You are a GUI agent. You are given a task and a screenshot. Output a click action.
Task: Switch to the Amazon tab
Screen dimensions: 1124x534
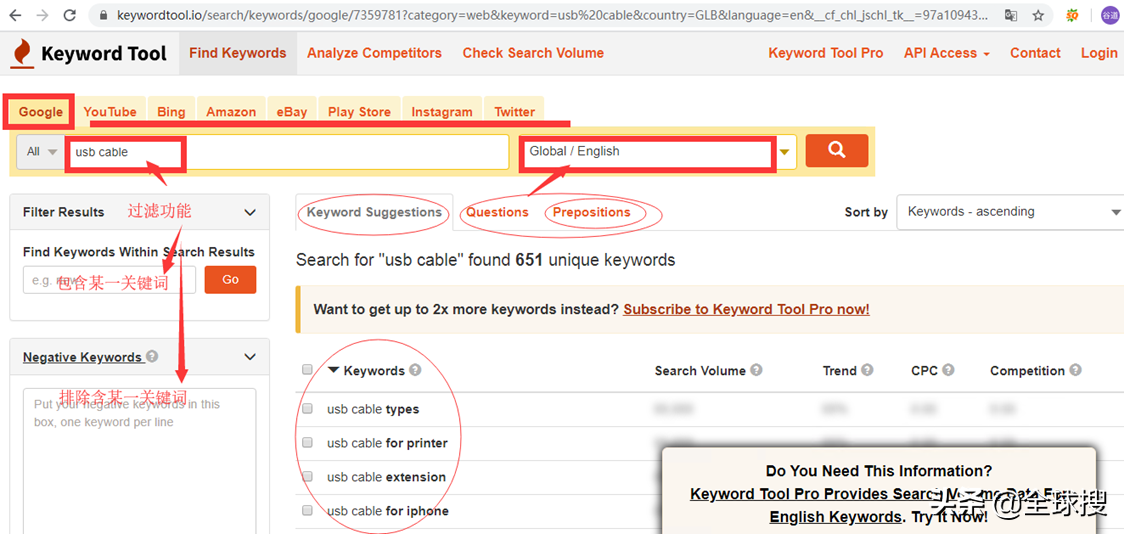231,112
